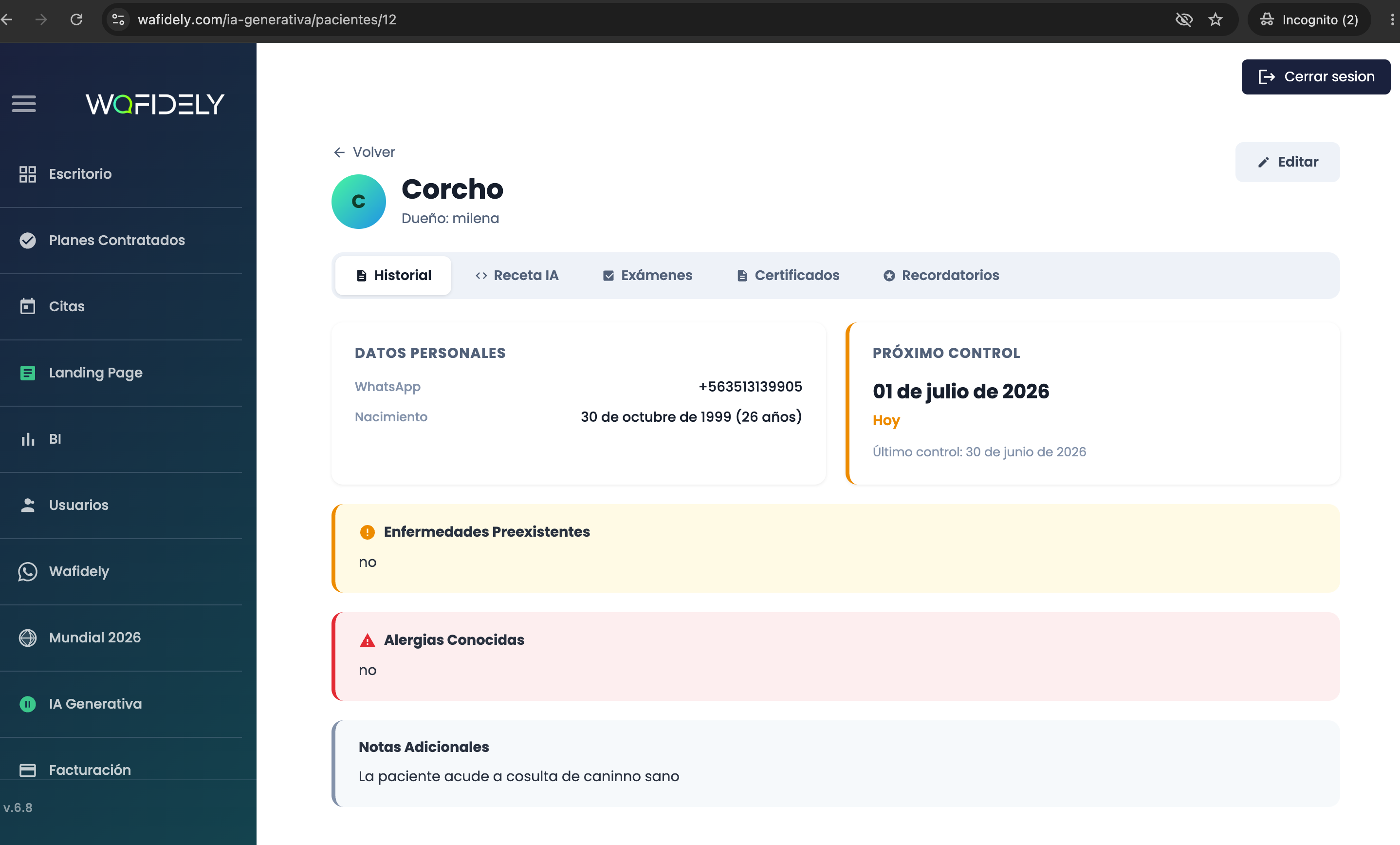
Task: Click the Usuarios person icon
Action: click(x=27, y=505)
